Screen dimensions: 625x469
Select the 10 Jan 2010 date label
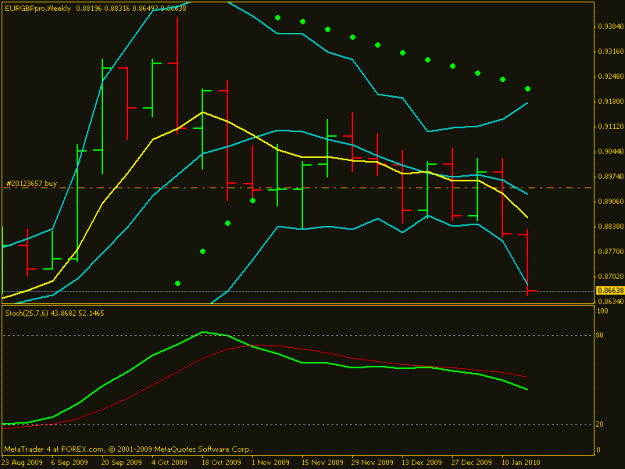[x=521, y=463]
